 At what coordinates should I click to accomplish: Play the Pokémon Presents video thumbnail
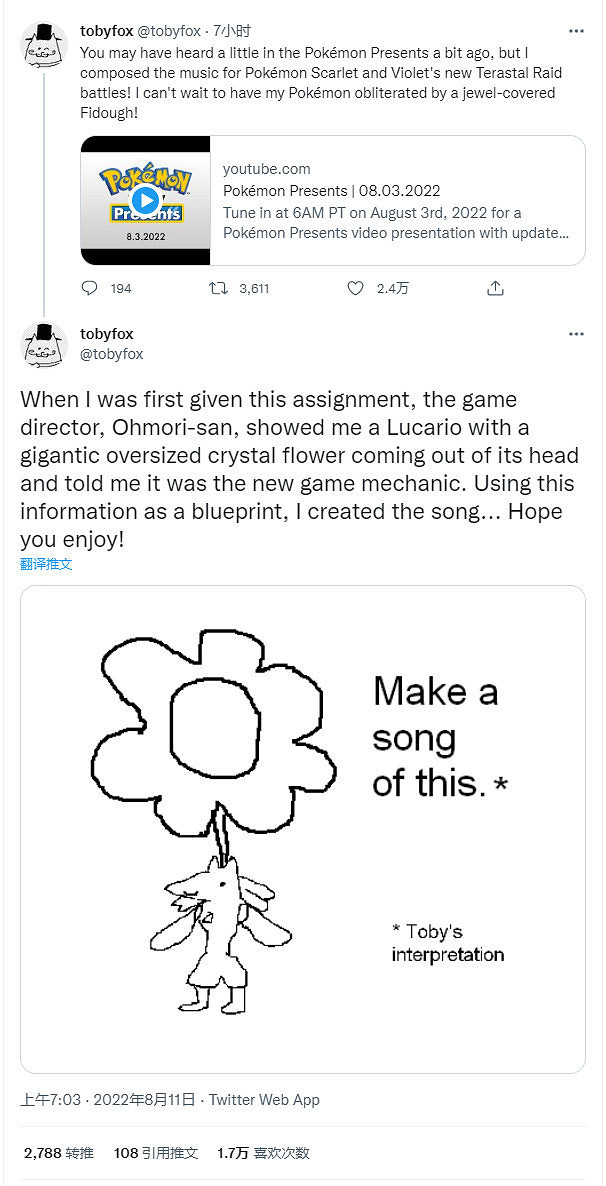click(145, 200)
